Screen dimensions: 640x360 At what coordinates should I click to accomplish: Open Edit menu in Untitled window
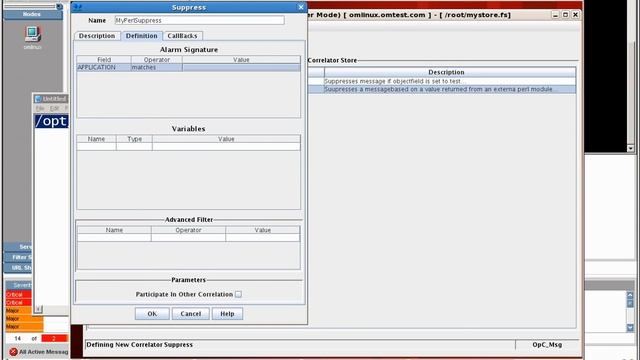(54, 108)
